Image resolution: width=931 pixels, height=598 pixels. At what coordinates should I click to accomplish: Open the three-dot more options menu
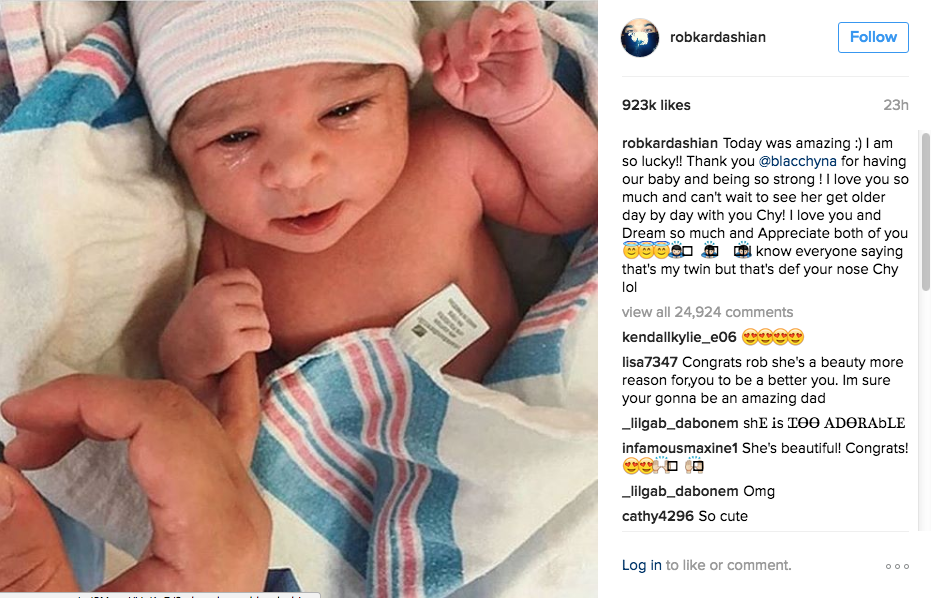(x=897, y=566)
